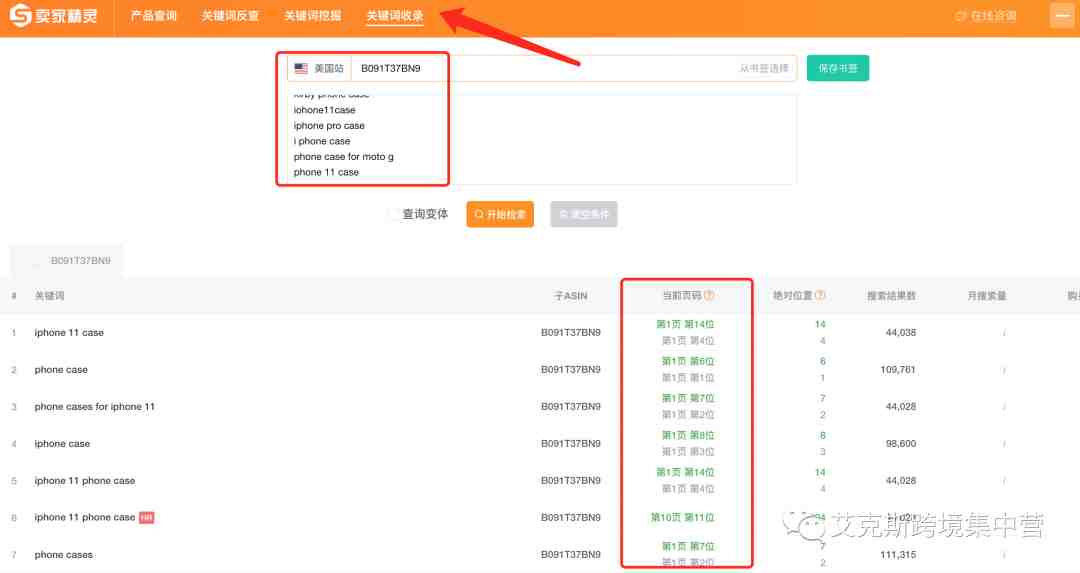This screenshot has width=1080, height=573.
Task: Click the 开始检索 search button
Action: [500, 214]
